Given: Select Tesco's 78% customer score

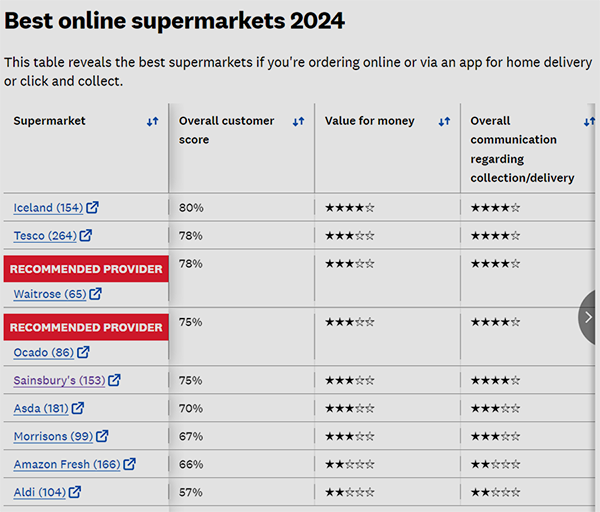Looking at the screenshot, I should click(x=191, y=236).
